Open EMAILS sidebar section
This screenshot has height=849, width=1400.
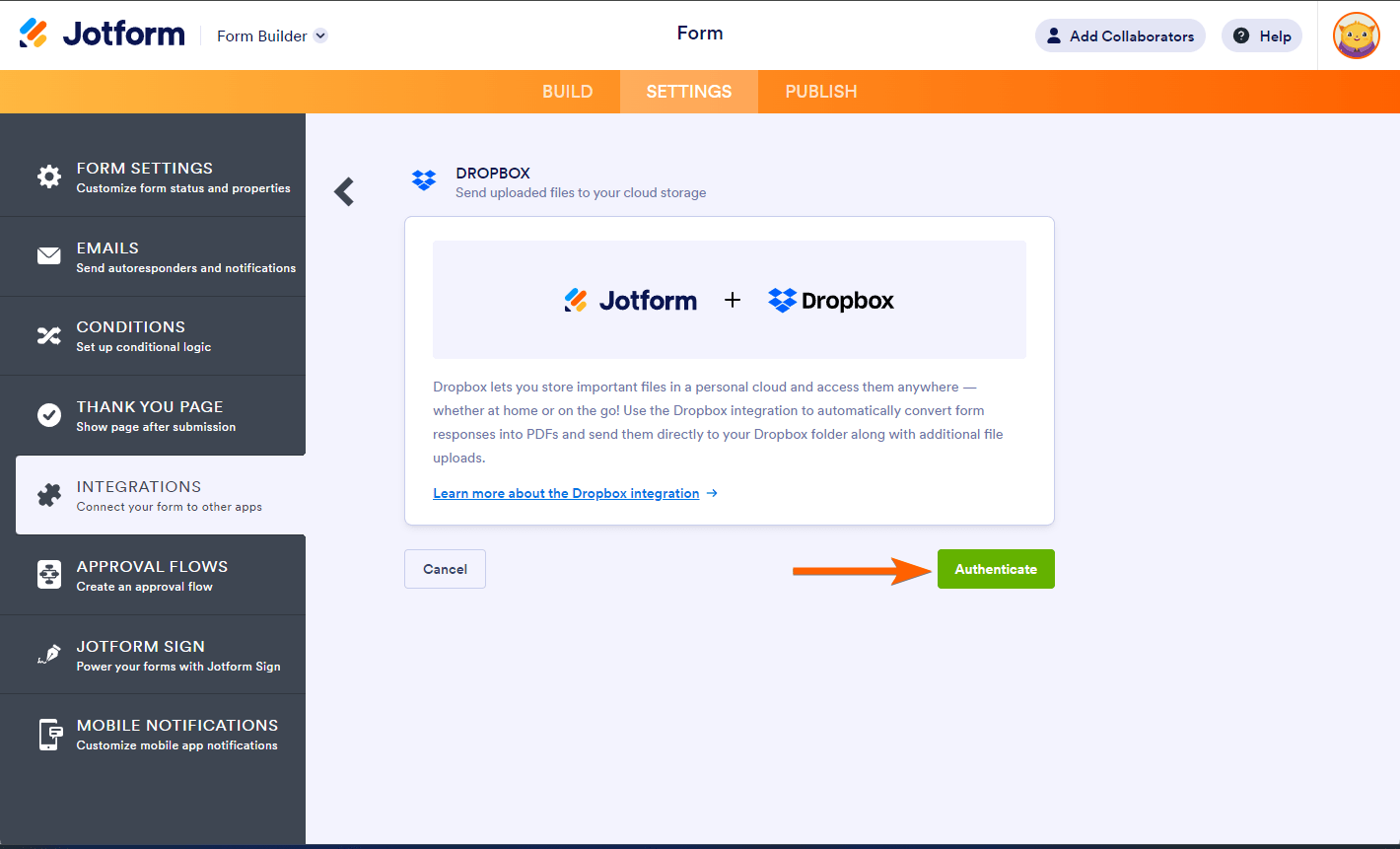click(x=153, y=256)
